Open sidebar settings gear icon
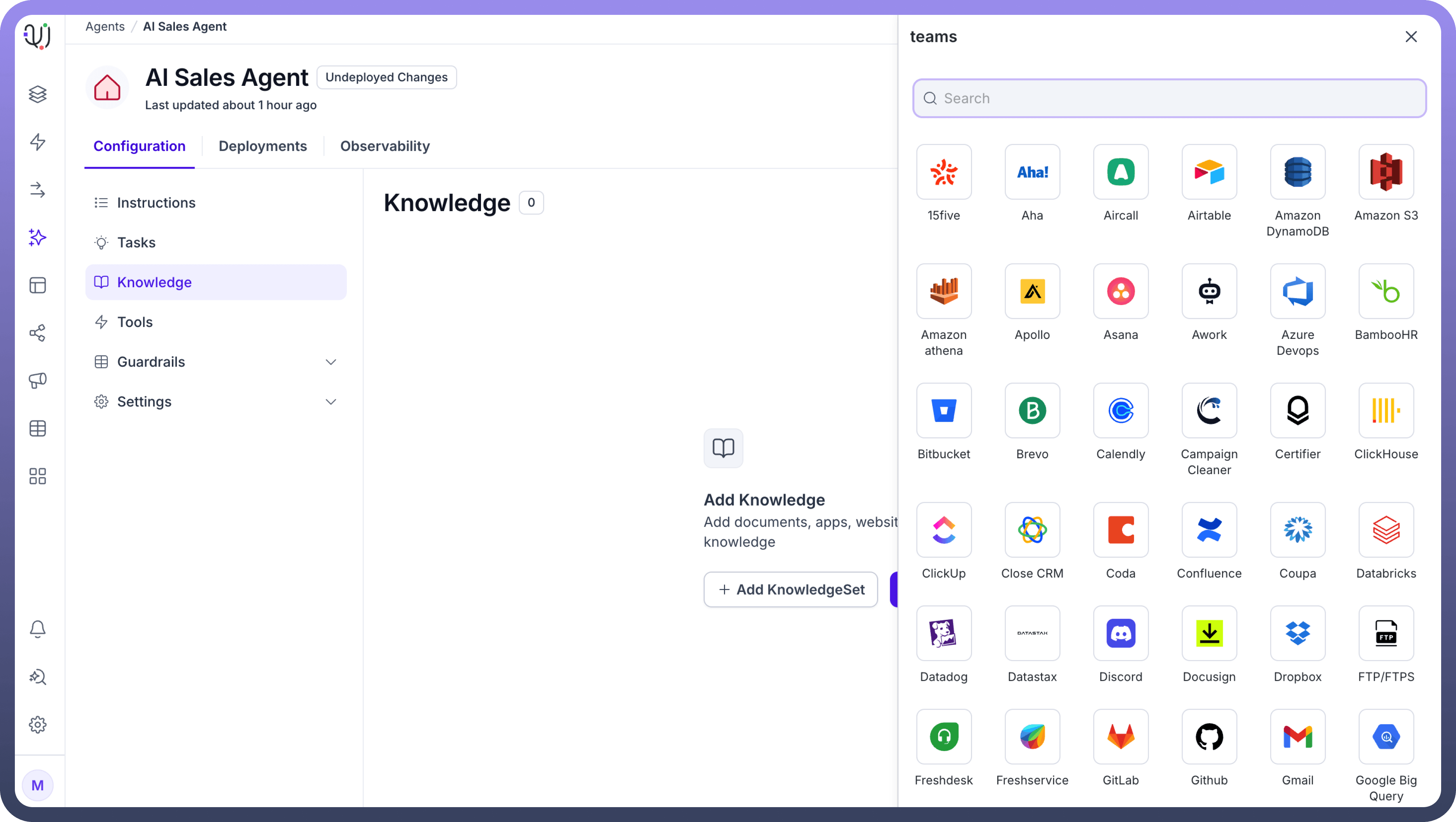This screenshot has width=1456, height=822. coord(37,724)
